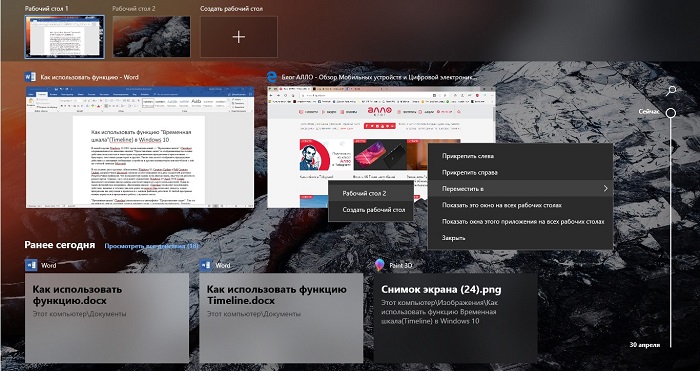700x371 pixels.
Task: Open the Как использовать функцию Timeline.docx card
Action: (281, 318)
